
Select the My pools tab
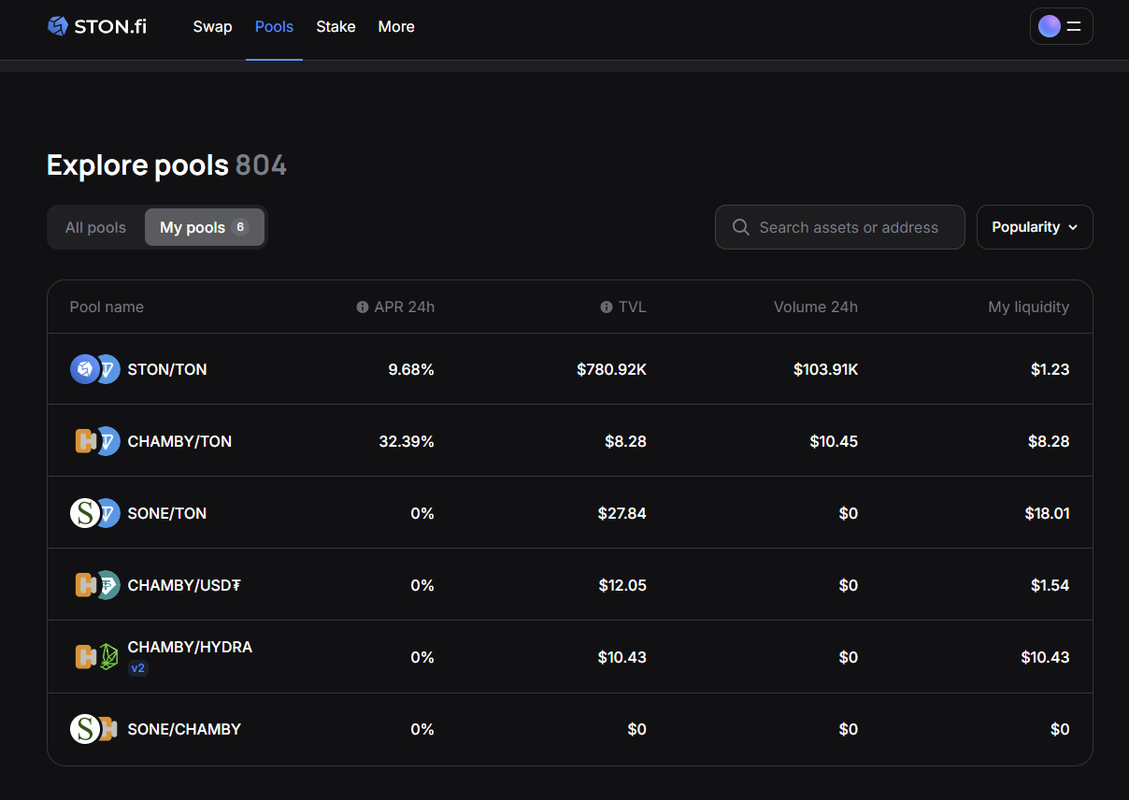click(x=204, y=228)
